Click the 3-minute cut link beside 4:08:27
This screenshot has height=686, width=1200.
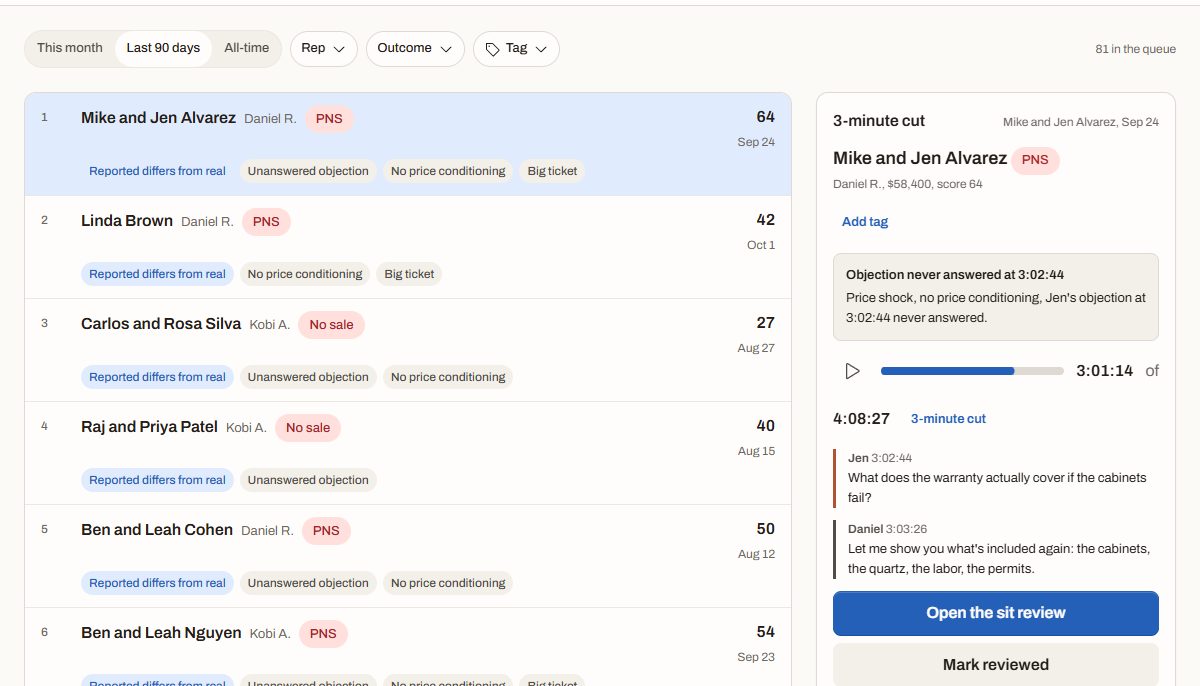(x=948, y=419)
